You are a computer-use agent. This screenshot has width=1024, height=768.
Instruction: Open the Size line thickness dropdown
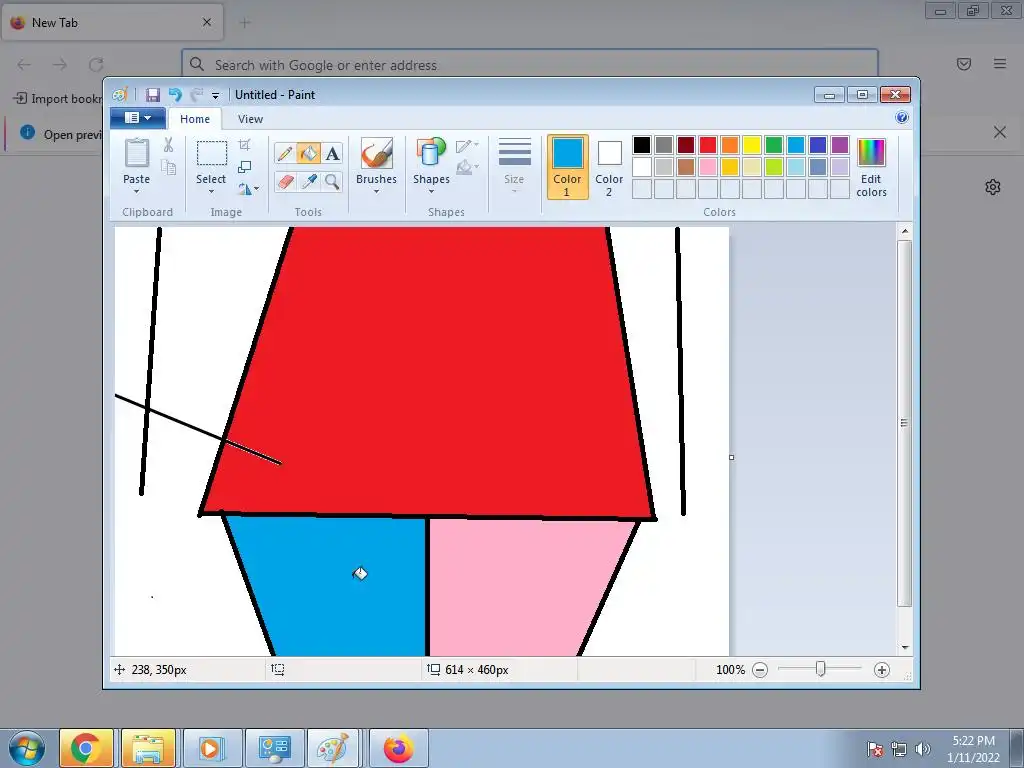(x=514, y=166)
